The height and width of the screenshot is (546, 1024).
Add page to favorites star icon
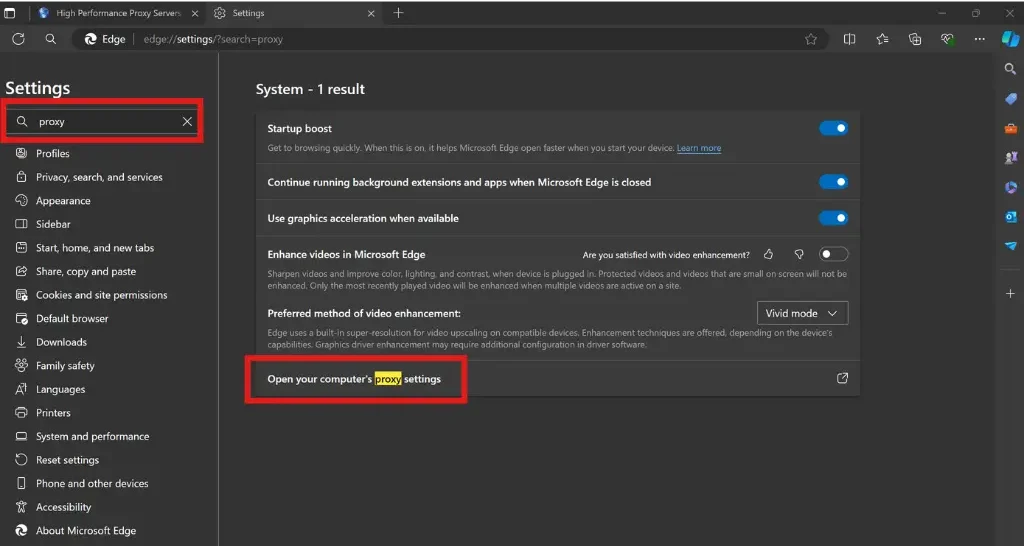[x=810, y=39]
